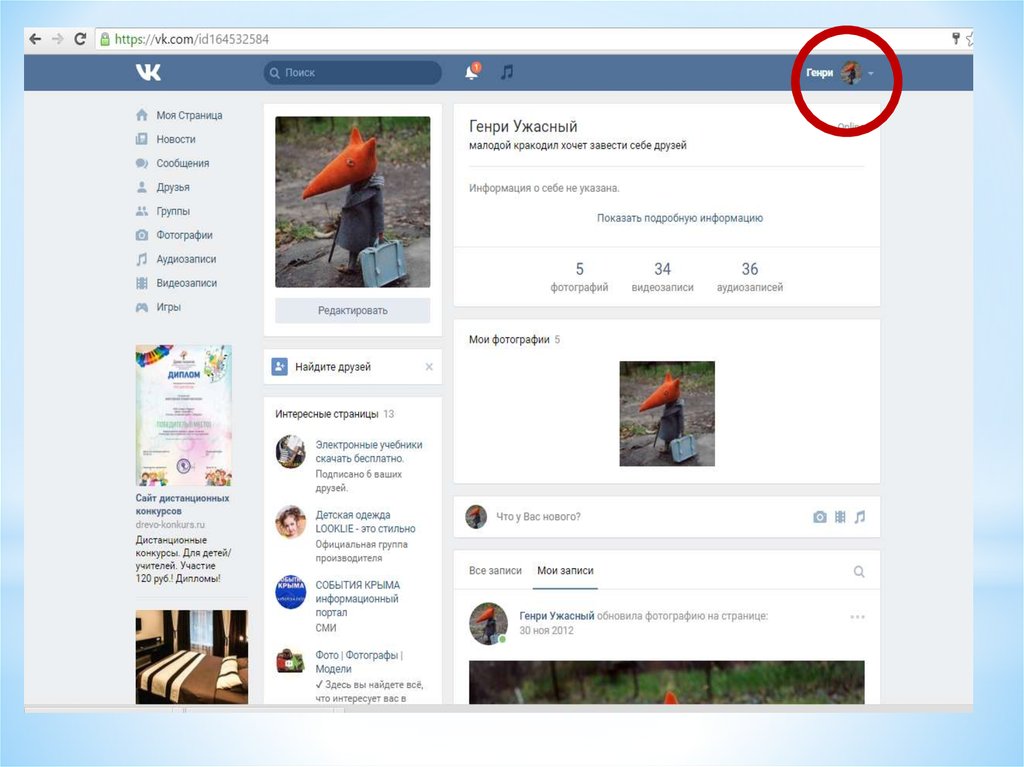Search wall posts magnifier icon
Viewport: 1024px width, 767px height.
point(859,571)
